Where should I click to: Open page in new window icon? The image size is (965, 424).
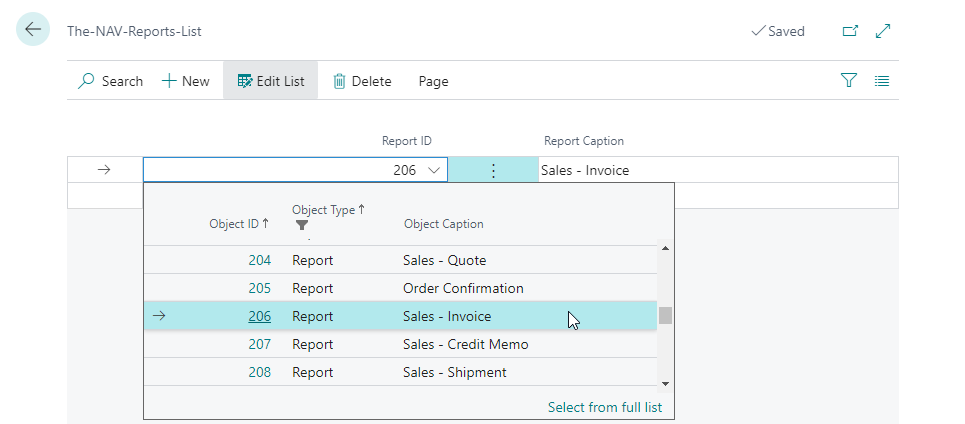click(x=850, y=31)
